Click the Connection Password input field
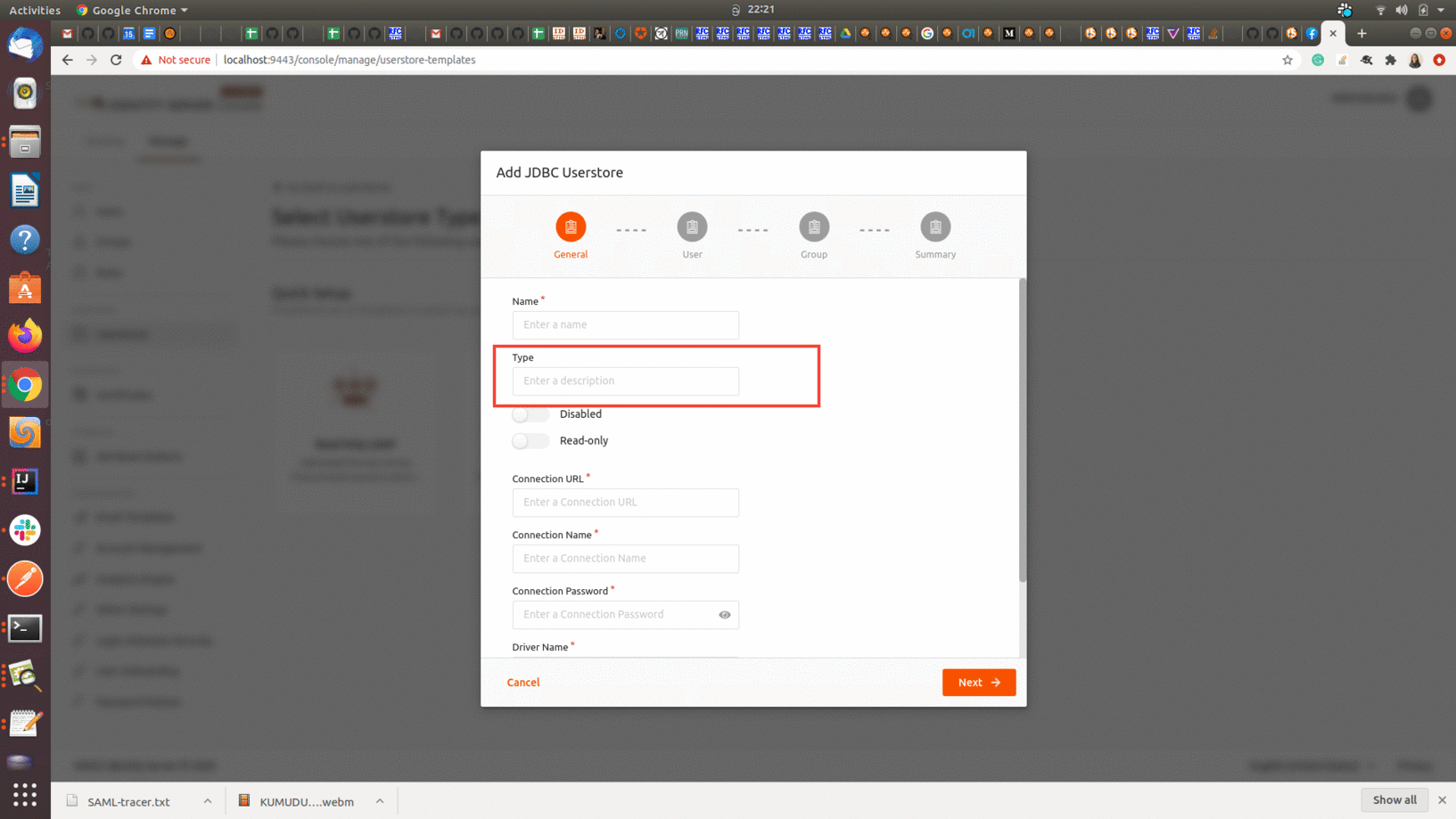 pyautogui.click(x=625, y=615)
